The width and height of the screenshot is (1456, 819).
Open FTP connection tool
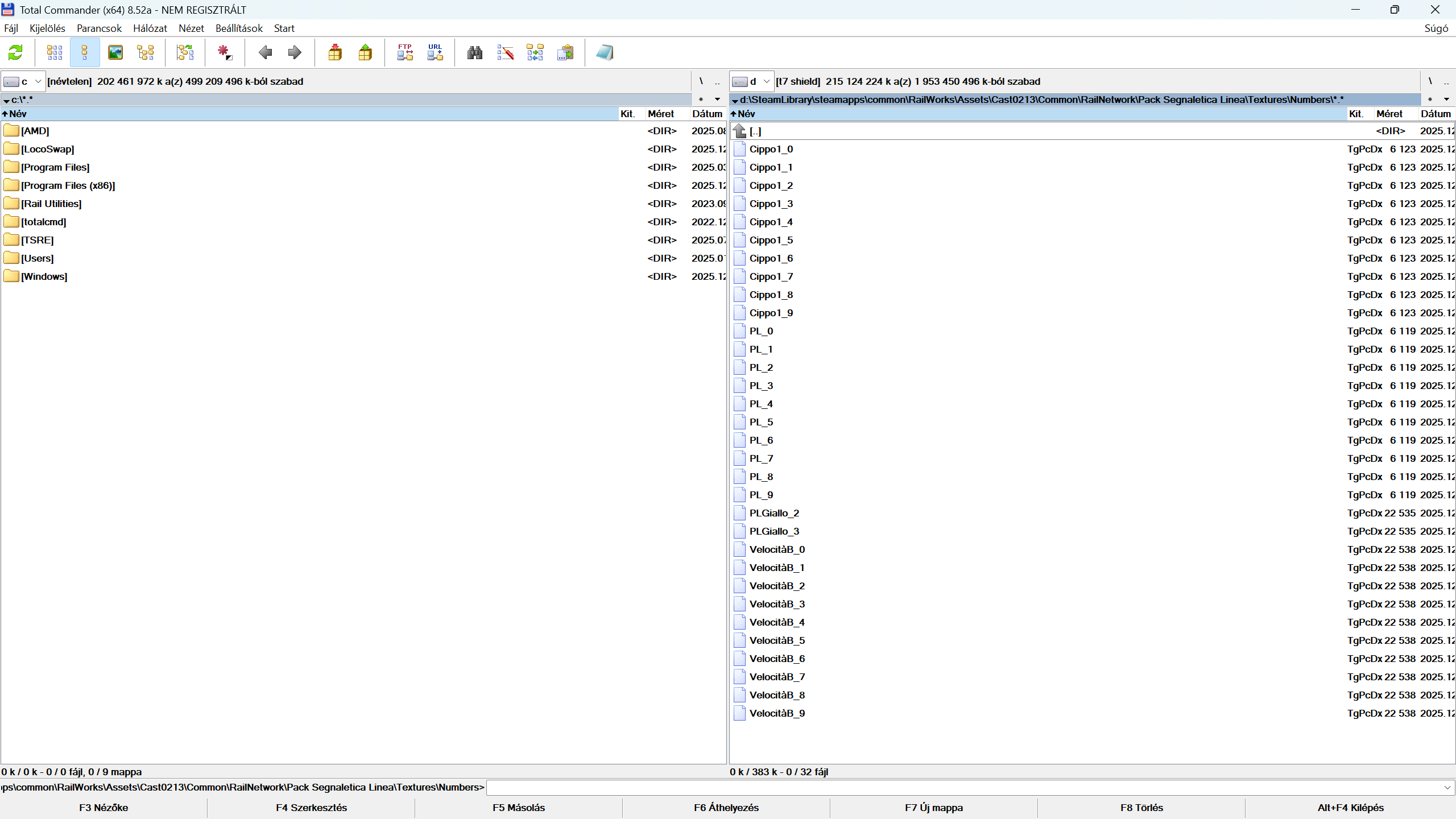click(405, 53)
